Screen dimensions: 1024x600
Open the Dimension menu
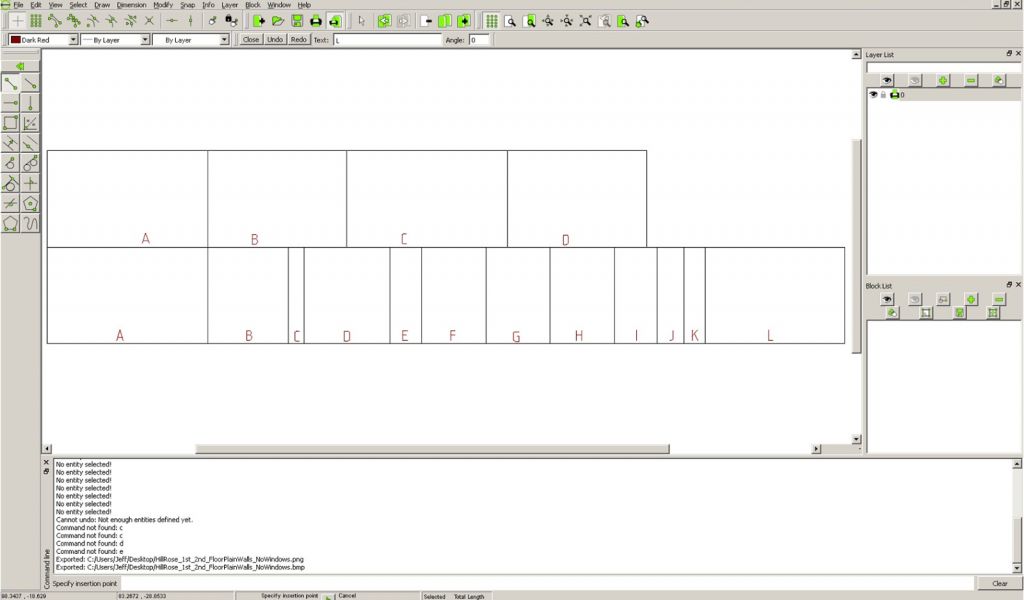[x=131, y=5]
